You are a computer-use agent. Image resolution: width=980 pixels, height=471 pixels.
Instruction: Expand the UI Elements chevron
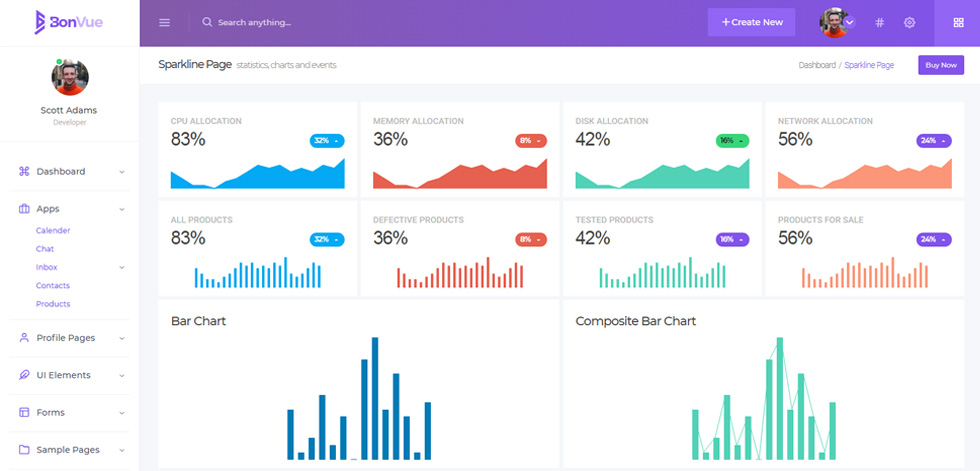tap(122, 375)
